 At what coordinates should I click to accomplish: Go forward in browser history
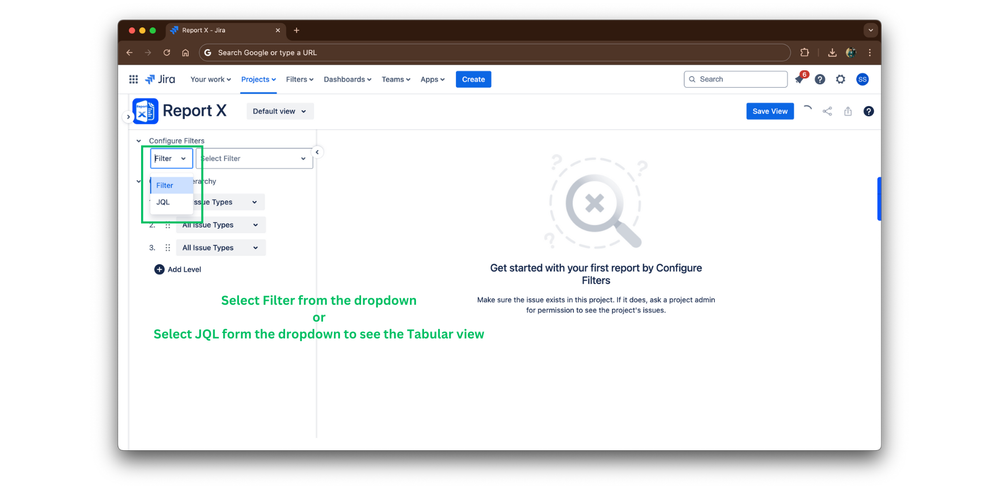pos(148,53)
